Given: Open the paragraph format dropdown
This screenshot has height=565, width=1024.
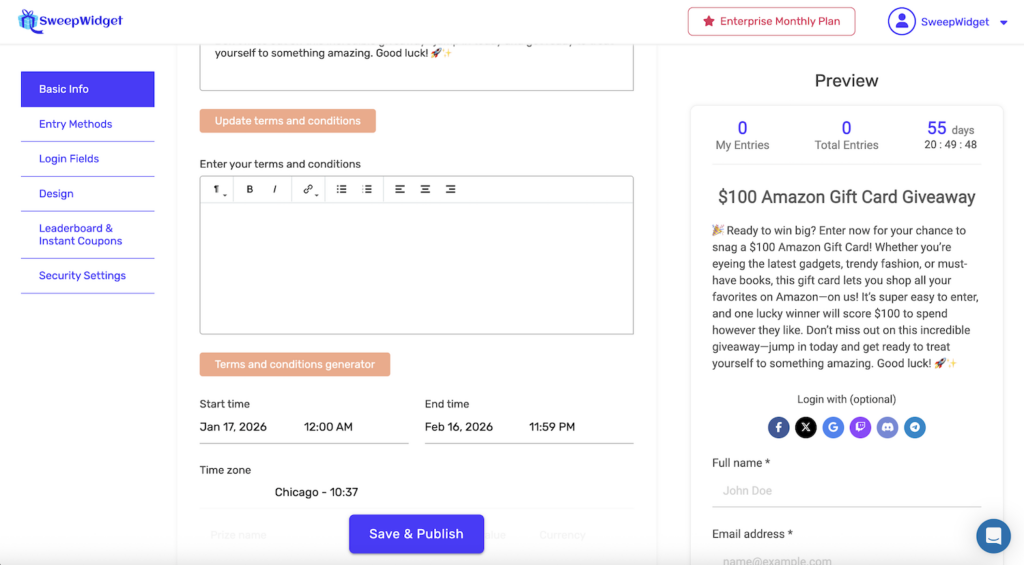Looking at the screenshot, I should (x=217, y=189).
